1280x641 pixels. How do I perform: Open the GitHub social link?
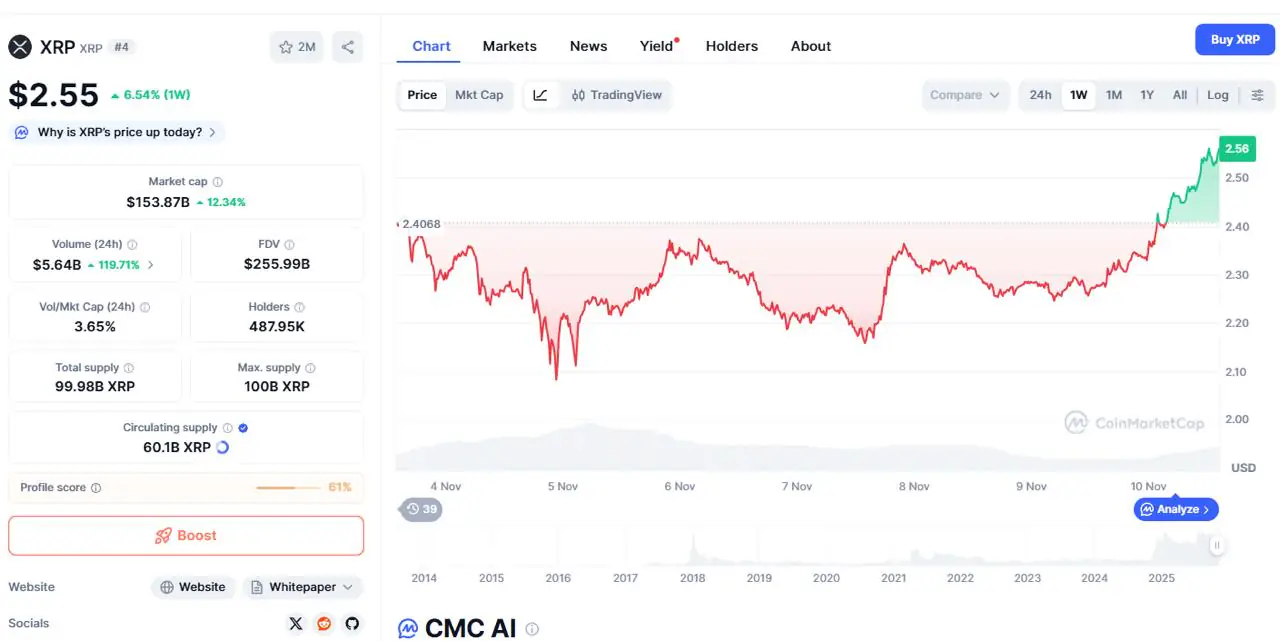click(352, 623)
